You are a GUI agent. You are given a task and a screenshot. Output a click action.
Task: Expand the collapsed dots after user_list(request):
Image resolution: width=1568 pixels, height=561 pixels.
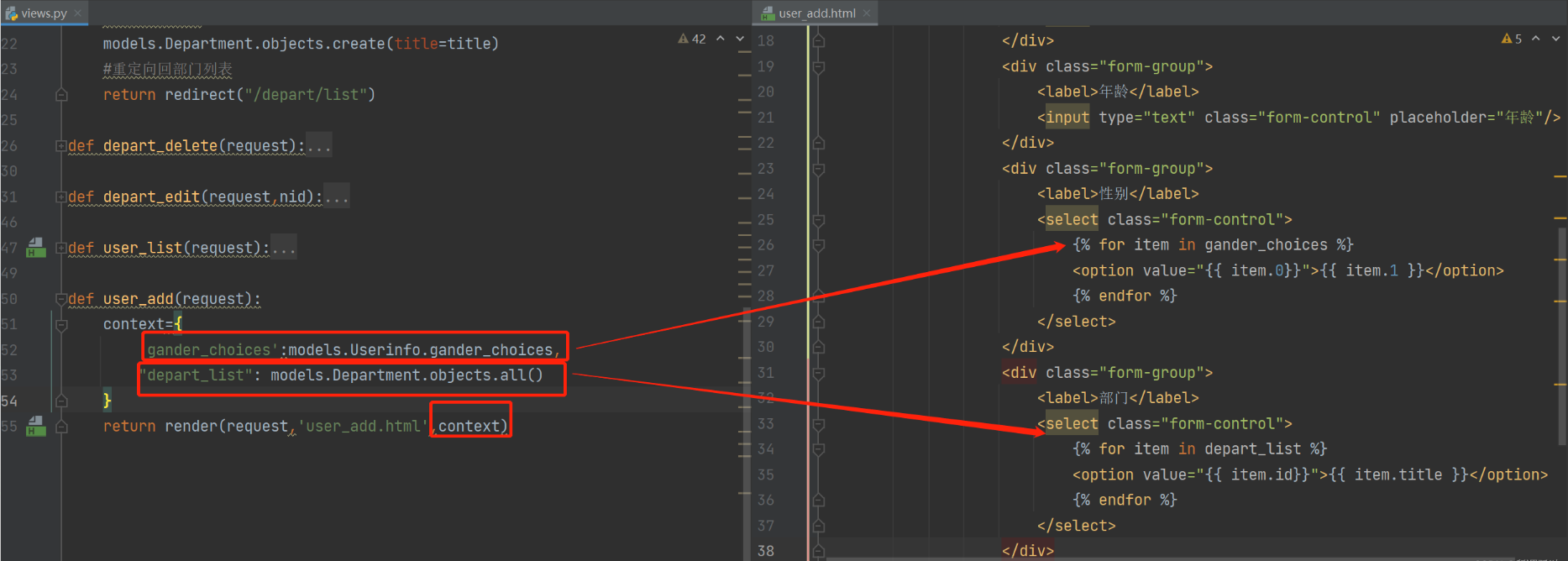point(284,249)
